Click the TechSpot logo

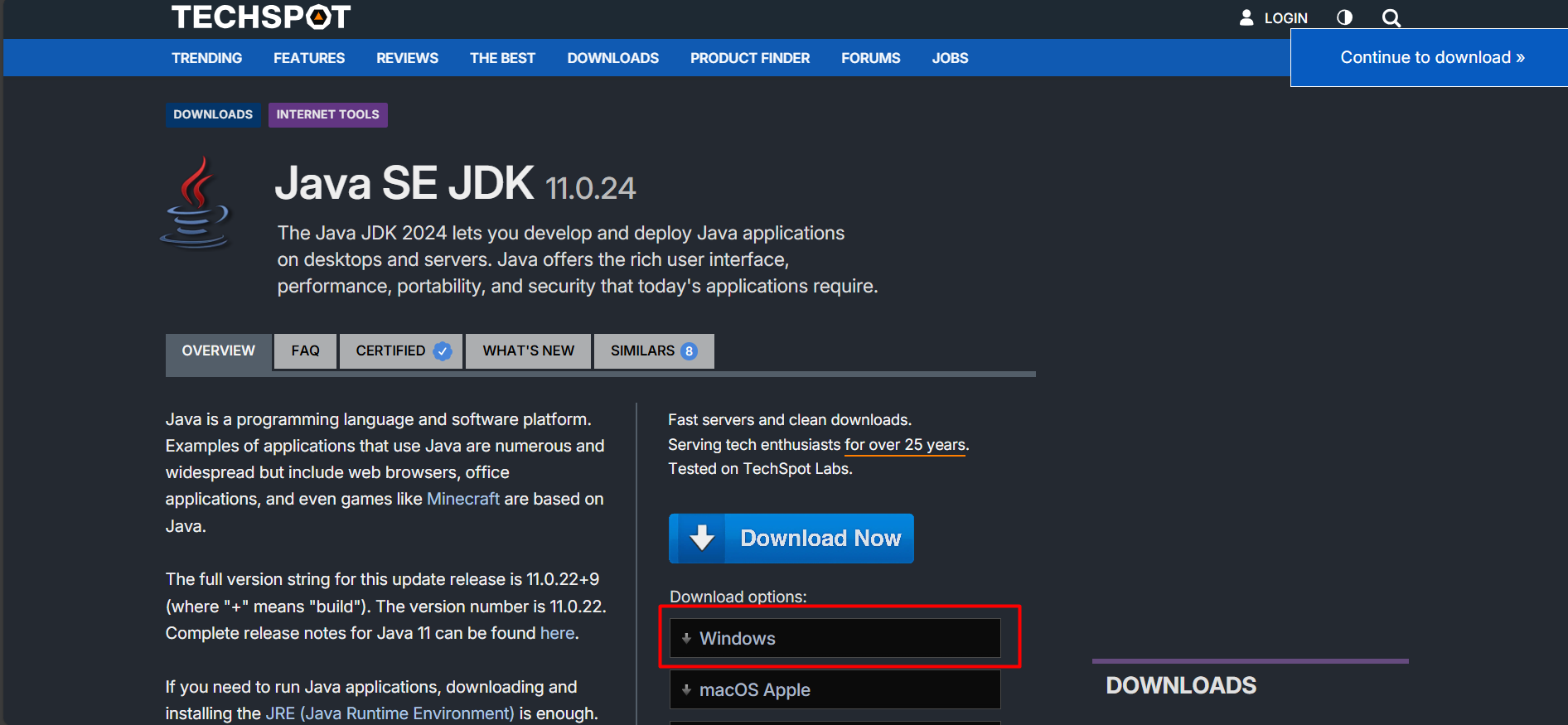pos(261,17)
